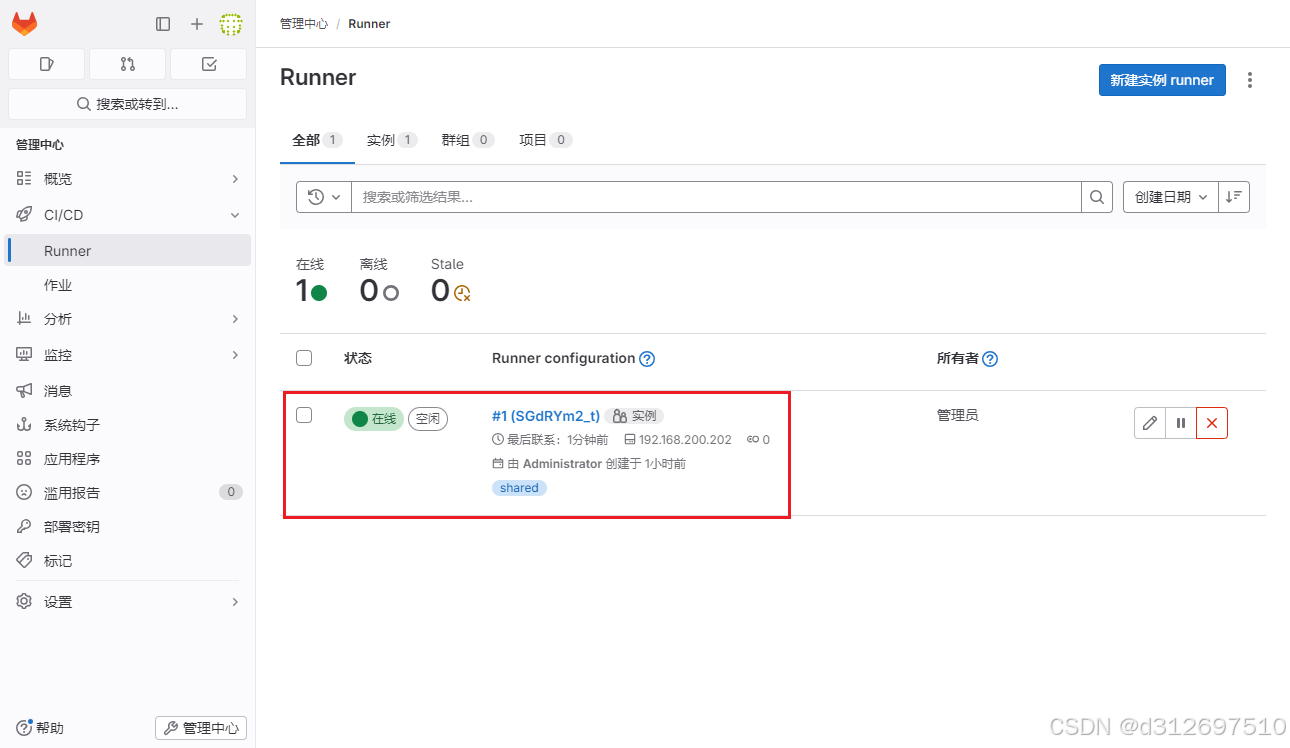Click 管理中心 breadcrumb link
Viewport: 1290px width, 748px height.
click(304, 23)
